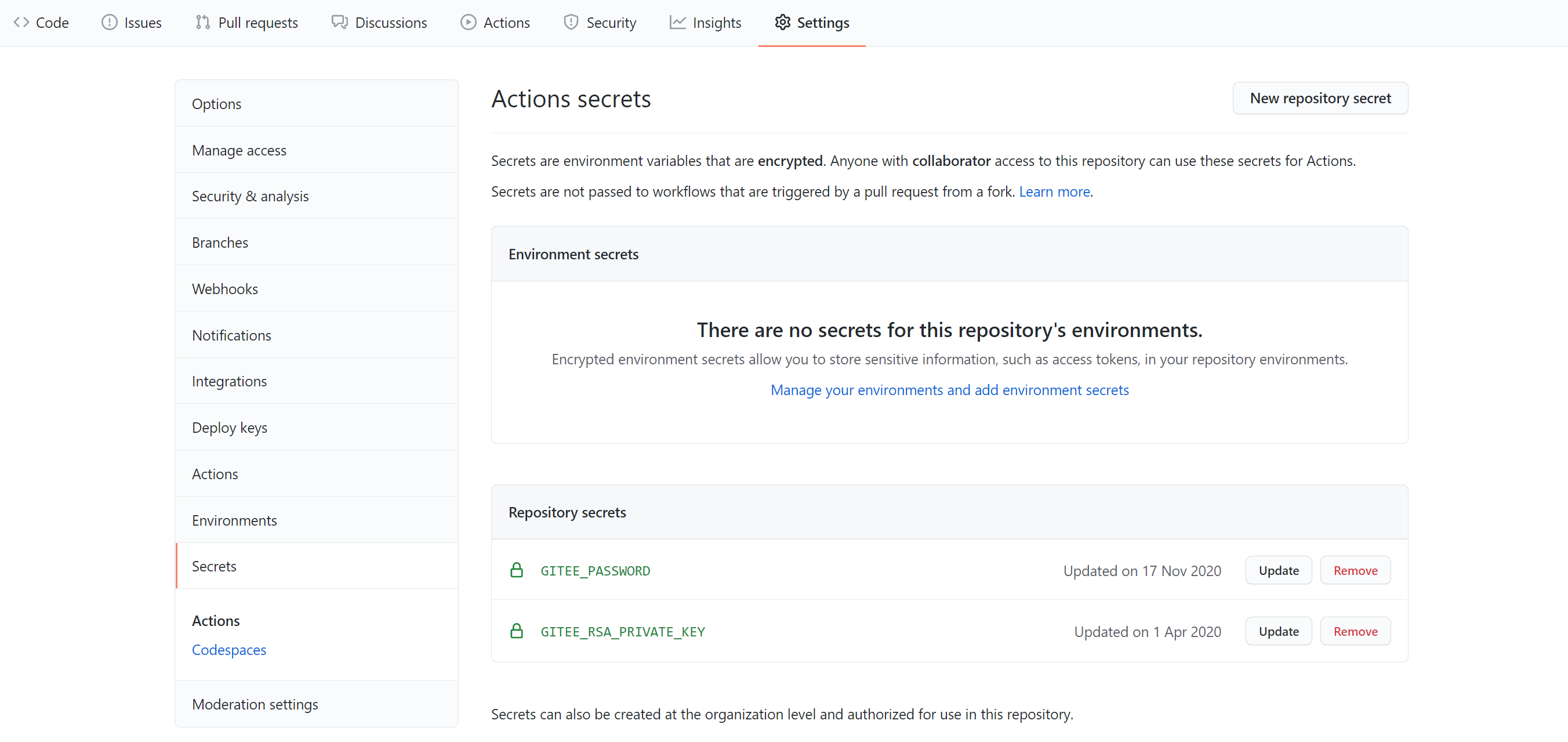Viewport: 1568px width, 742px height.
Task: Go to Environments settings section
Action: click(x=234, y=520)
